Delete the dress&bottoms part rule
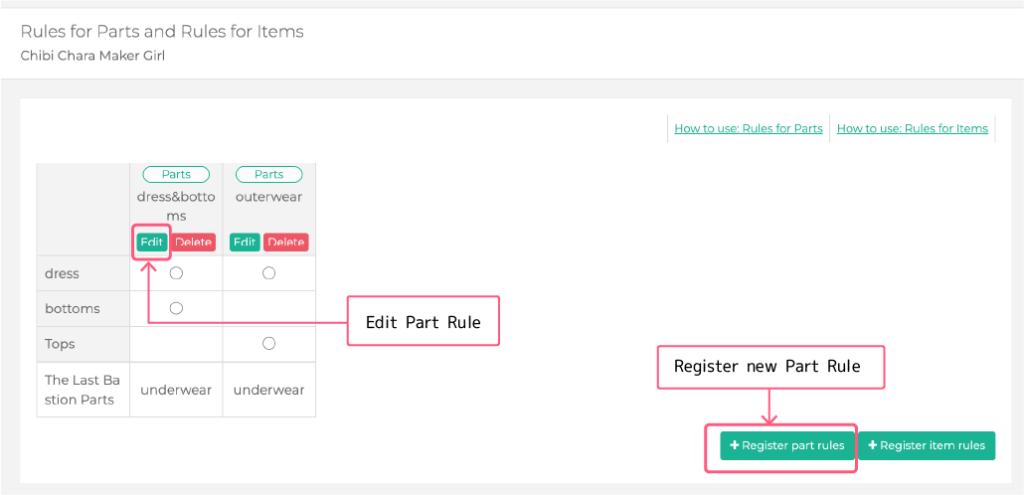This screenshot has height=495, width=1024. pos(194,242)
